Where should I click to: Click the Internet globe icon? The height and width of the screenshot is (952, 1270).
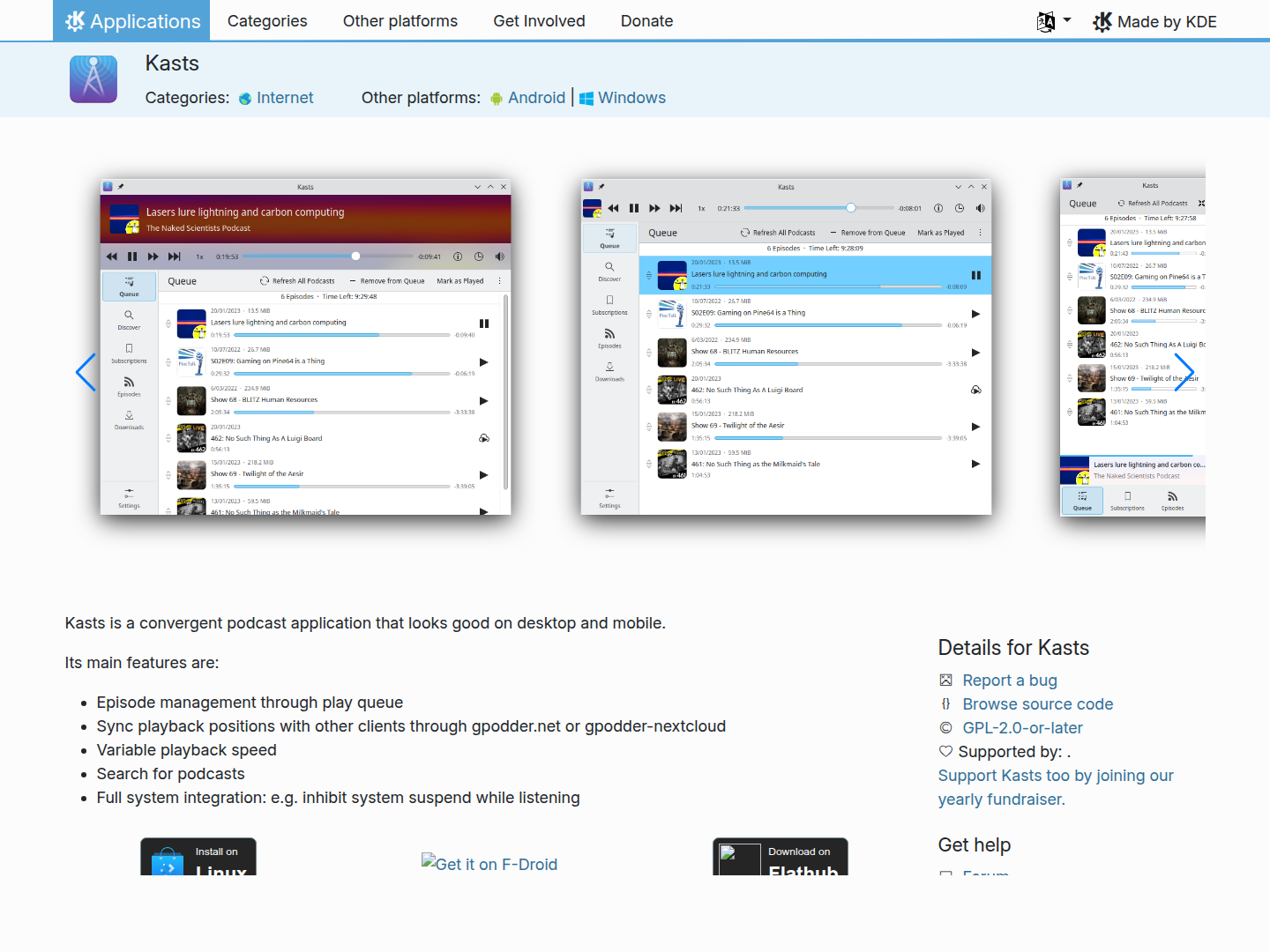[245, 99]
